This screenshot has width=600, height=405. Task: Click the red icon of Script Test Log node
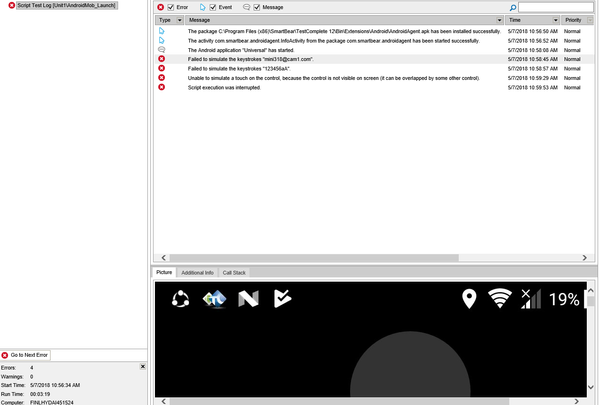(x=12, y=5)
